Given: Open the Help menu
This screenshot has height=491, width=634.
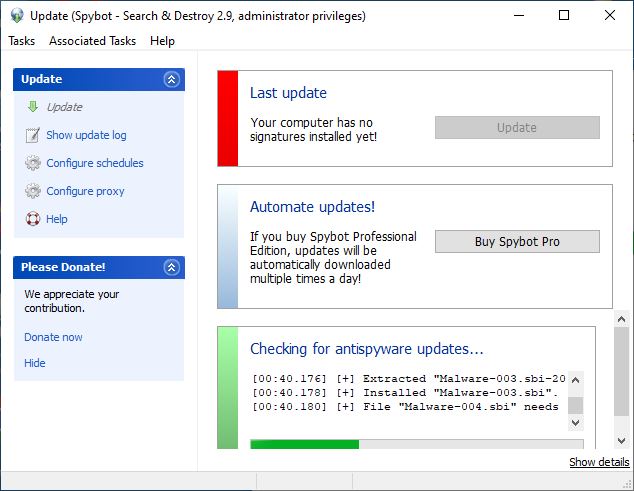Looking at the screenshot, I should tap(162, 41).
